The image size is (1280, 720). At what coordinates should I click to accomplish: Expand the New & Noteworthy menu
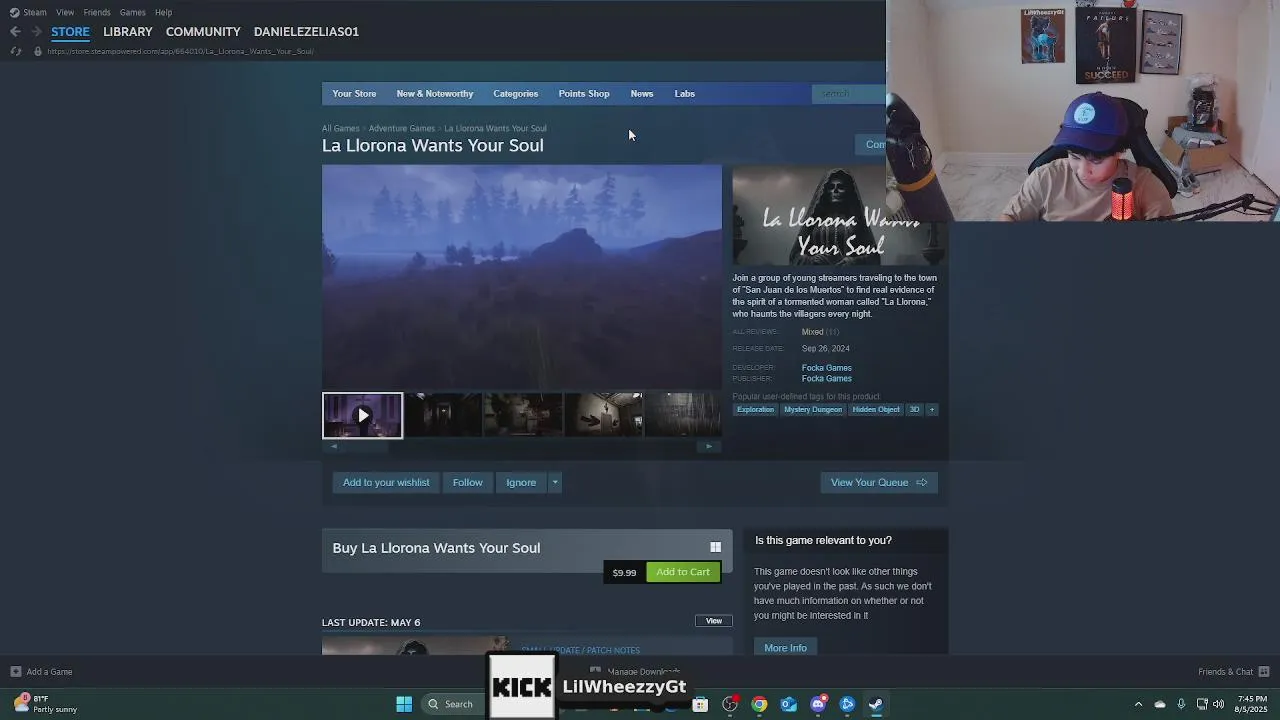435,94
